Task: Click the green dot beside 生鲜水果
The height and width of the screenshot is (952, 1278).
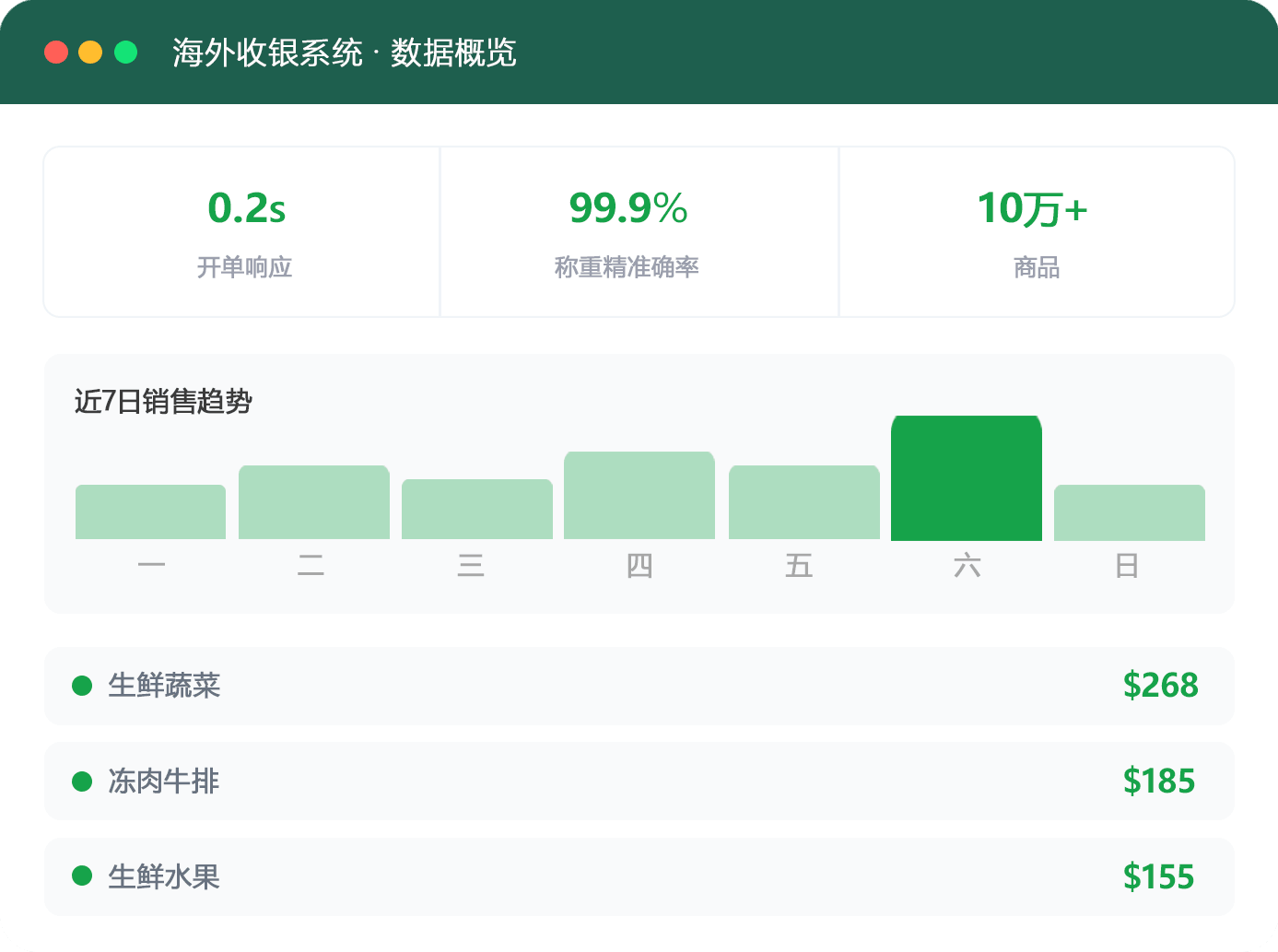Action: pos(82,876)
